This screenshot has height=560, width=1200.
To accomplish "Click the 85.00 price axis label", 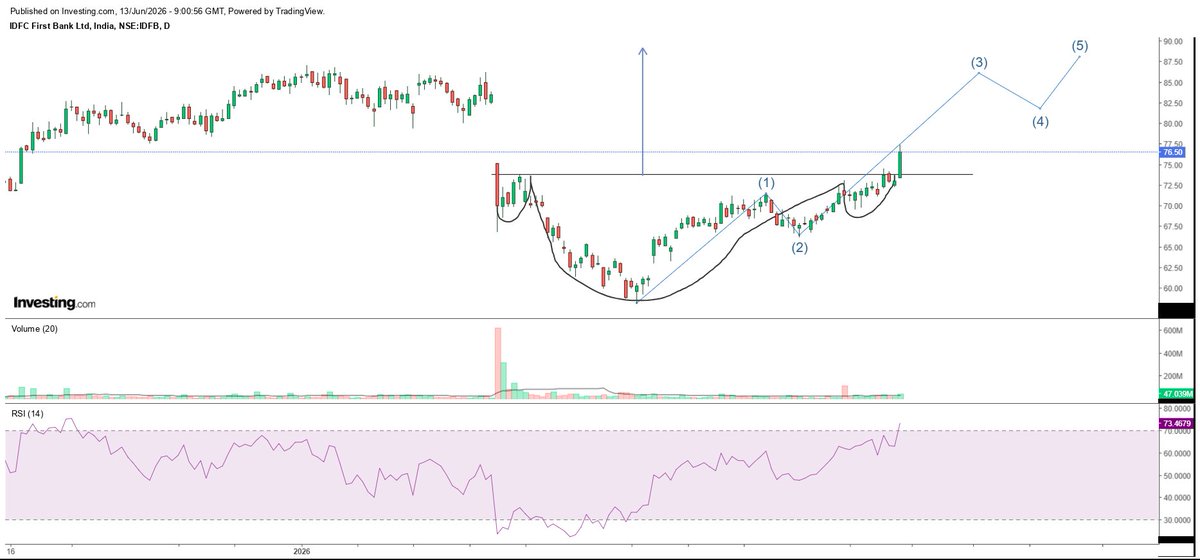I will (x=1171, y=83).
